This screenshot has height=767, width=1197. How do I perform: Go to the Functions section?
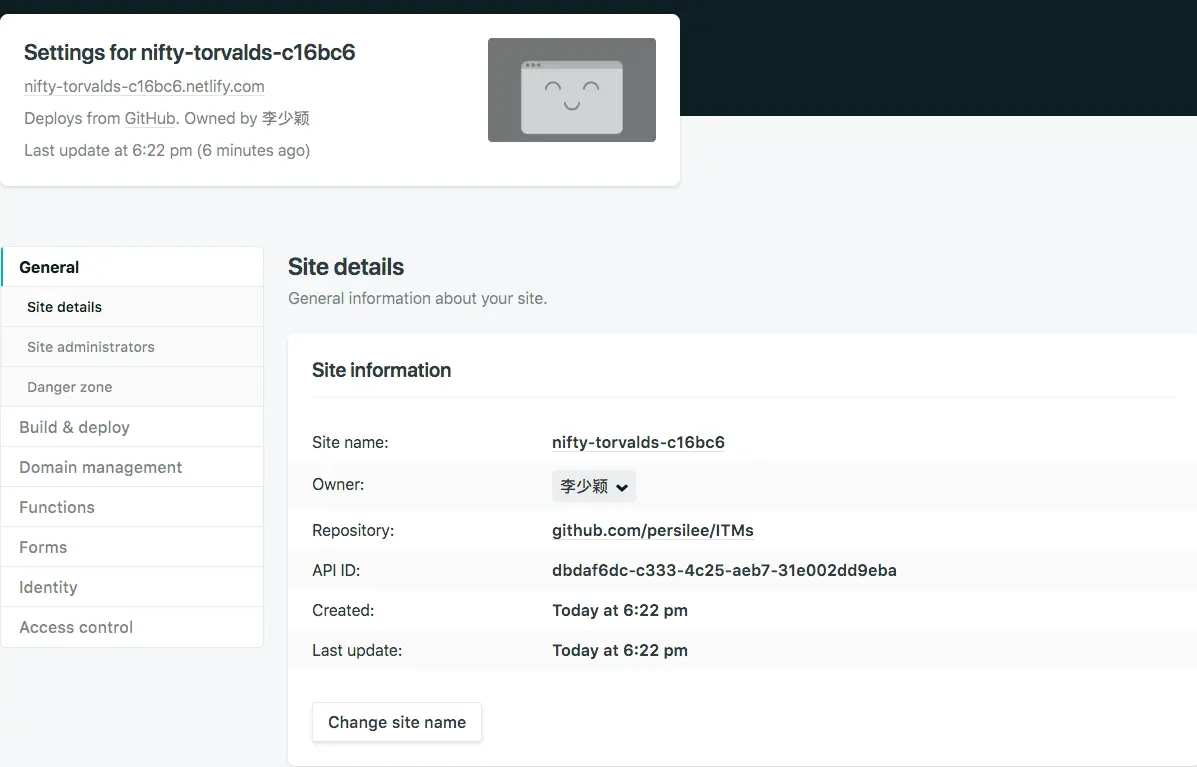pyautogui.click(x=56, y=507)
